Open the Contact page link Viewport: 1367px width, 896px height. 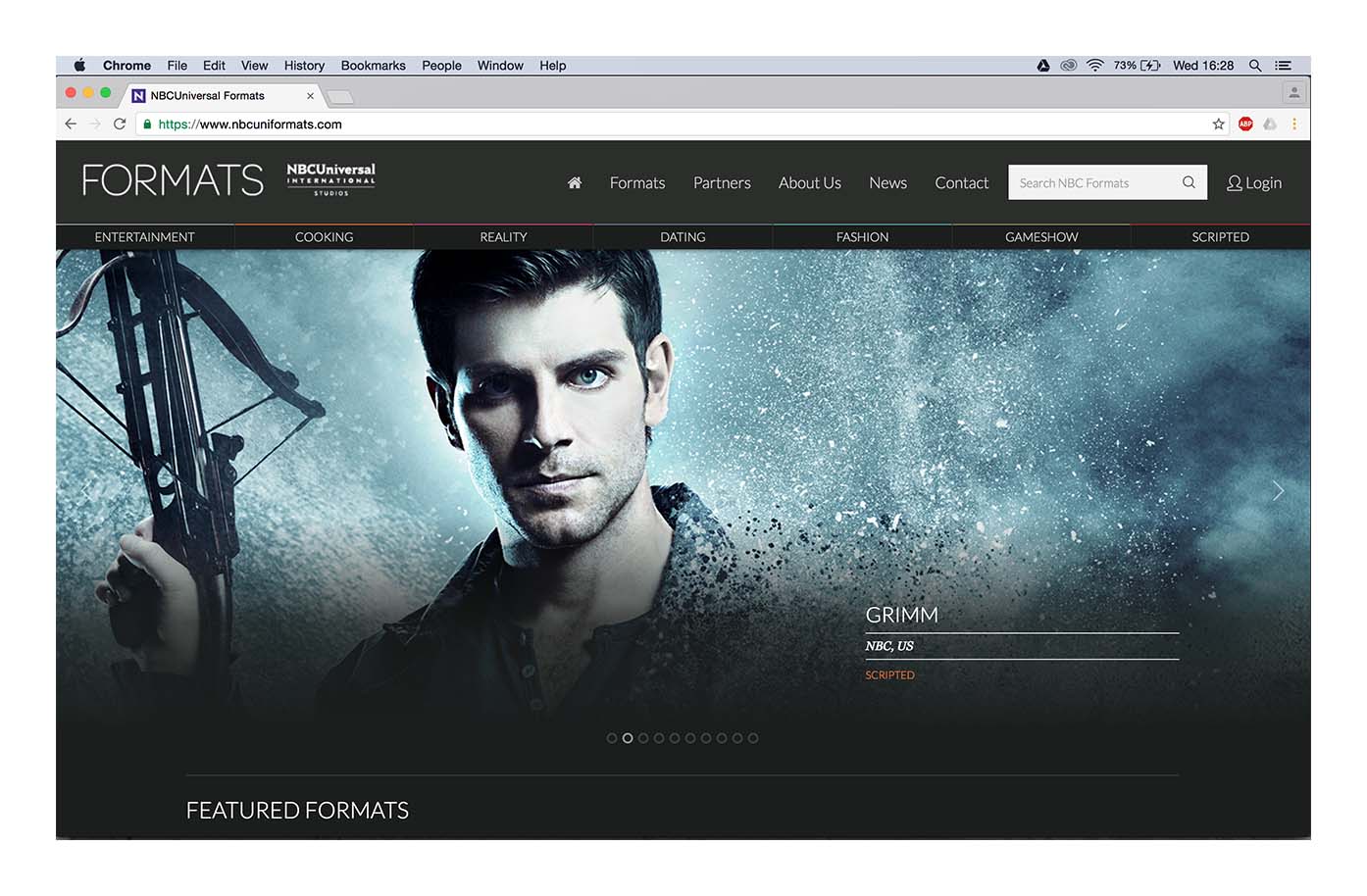tap(962, 183)
